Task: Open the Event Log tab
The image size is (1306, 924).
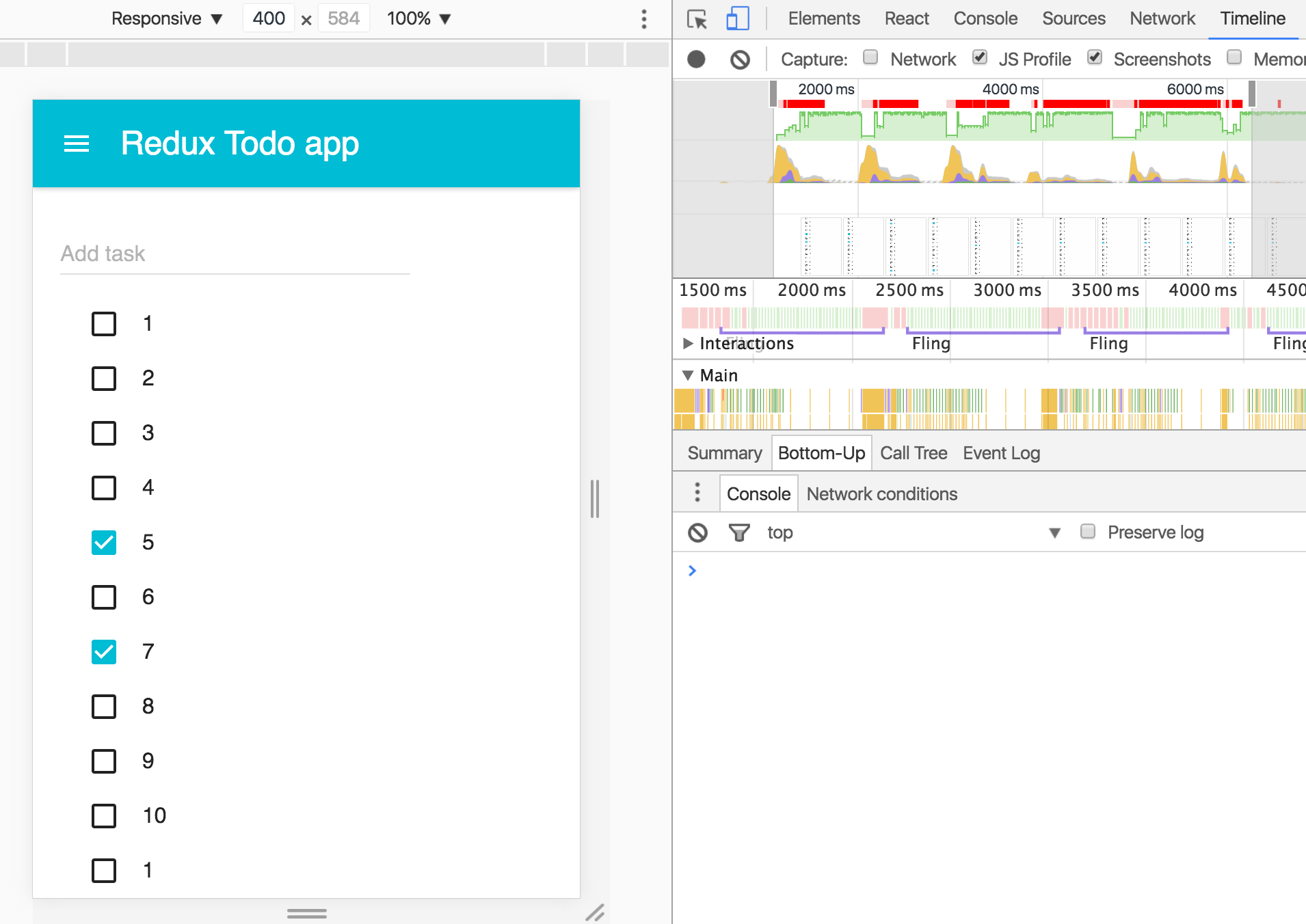Action: [1001, 453]
